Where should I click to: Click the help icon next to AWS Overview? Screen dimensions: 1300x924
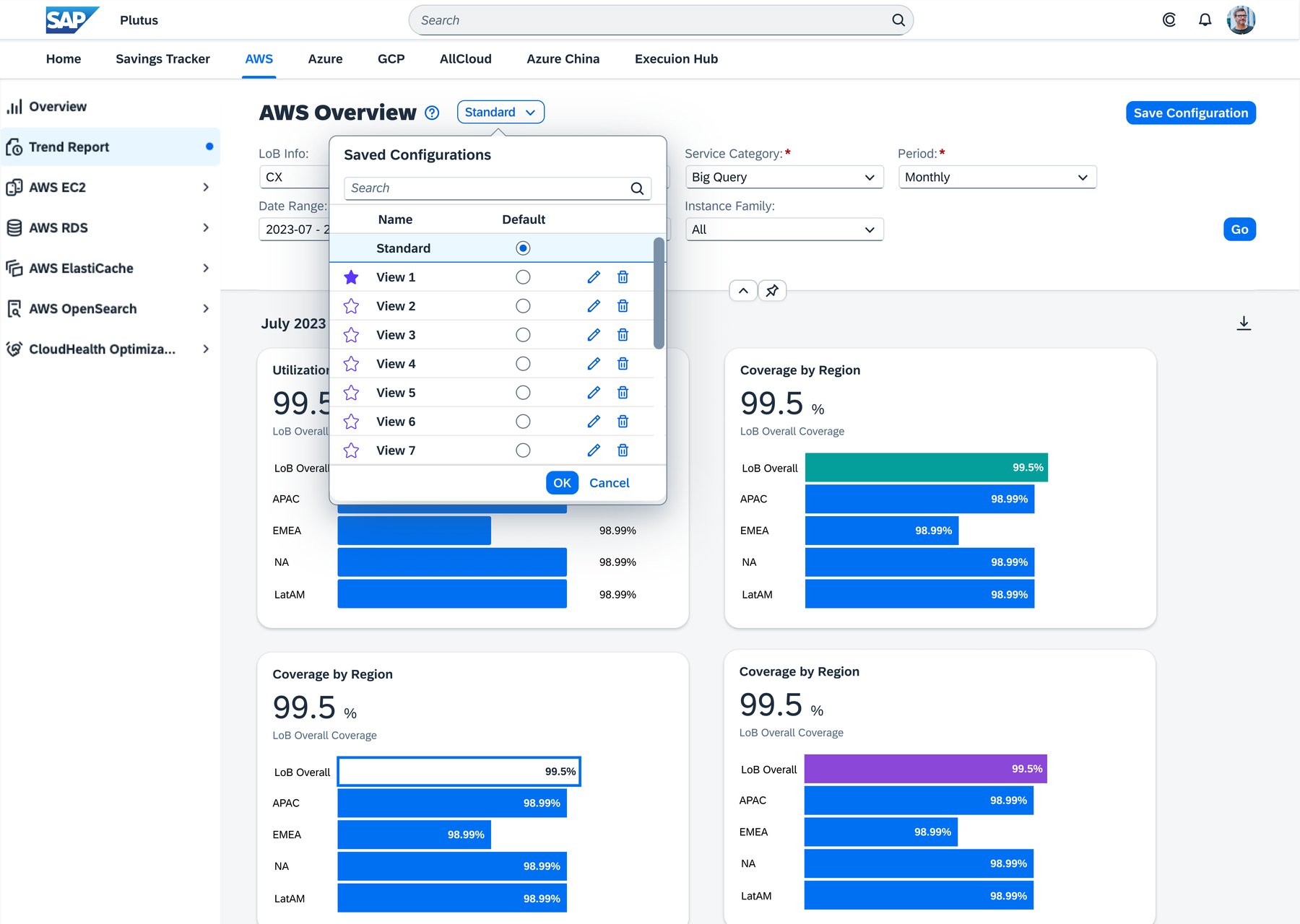pos(432,113)
